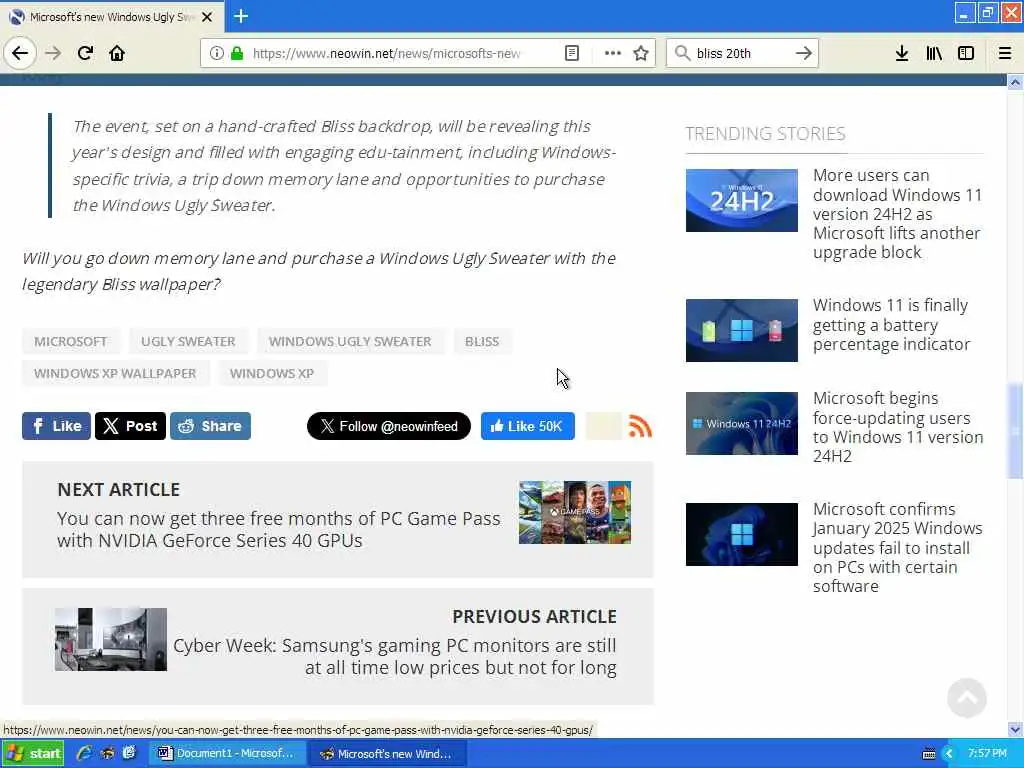The image size is (1024, 768).
Task: Activate the Microsoft's new Wind... taskbar button
Action: coord(387,753)
